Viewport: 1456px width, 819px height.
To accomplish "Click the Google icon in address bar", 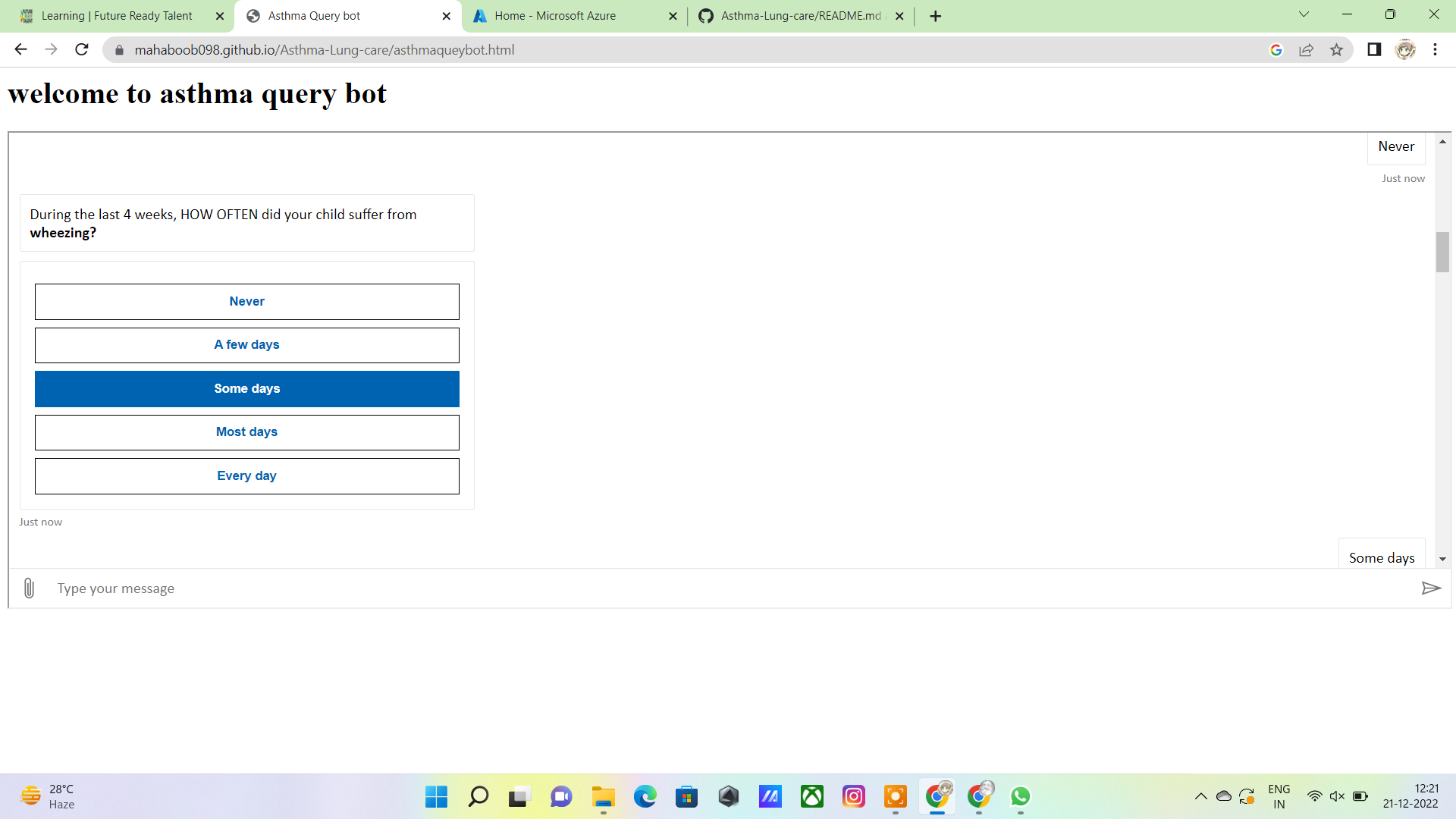I will 1276,50.
